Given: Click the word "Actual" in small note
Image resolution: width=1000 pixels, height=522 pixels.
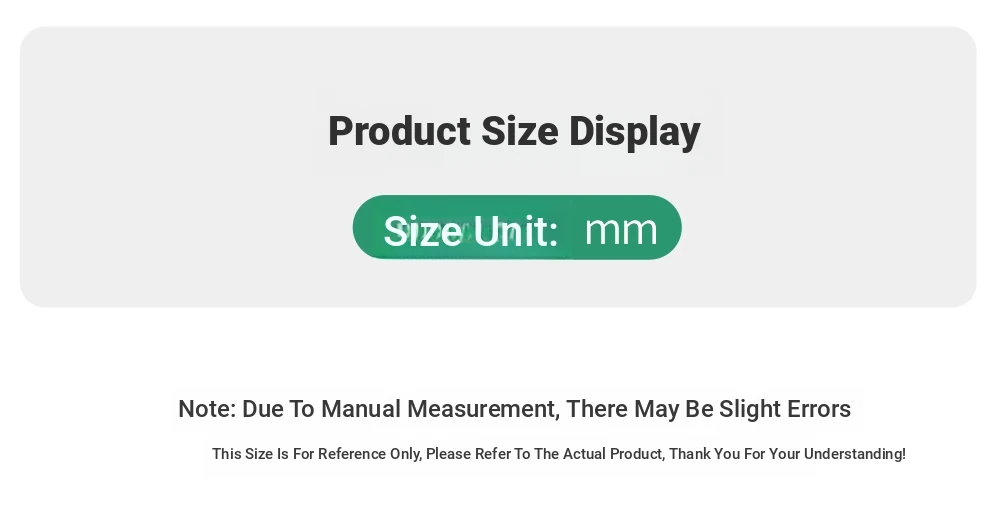Looking at the screenshot, I should coord(585,454).
